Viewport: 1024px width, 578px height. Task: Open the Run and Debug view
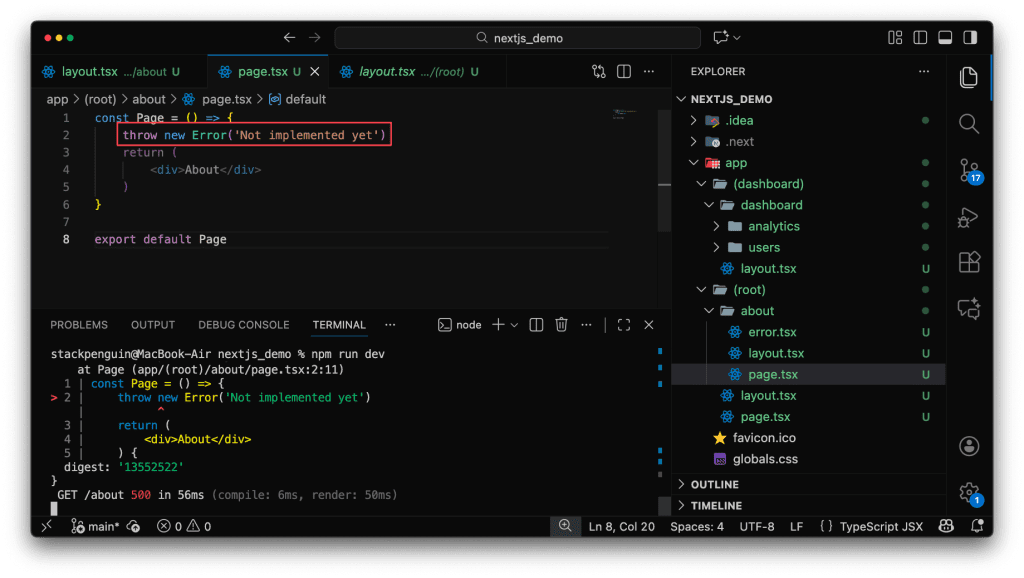[967, 216]
